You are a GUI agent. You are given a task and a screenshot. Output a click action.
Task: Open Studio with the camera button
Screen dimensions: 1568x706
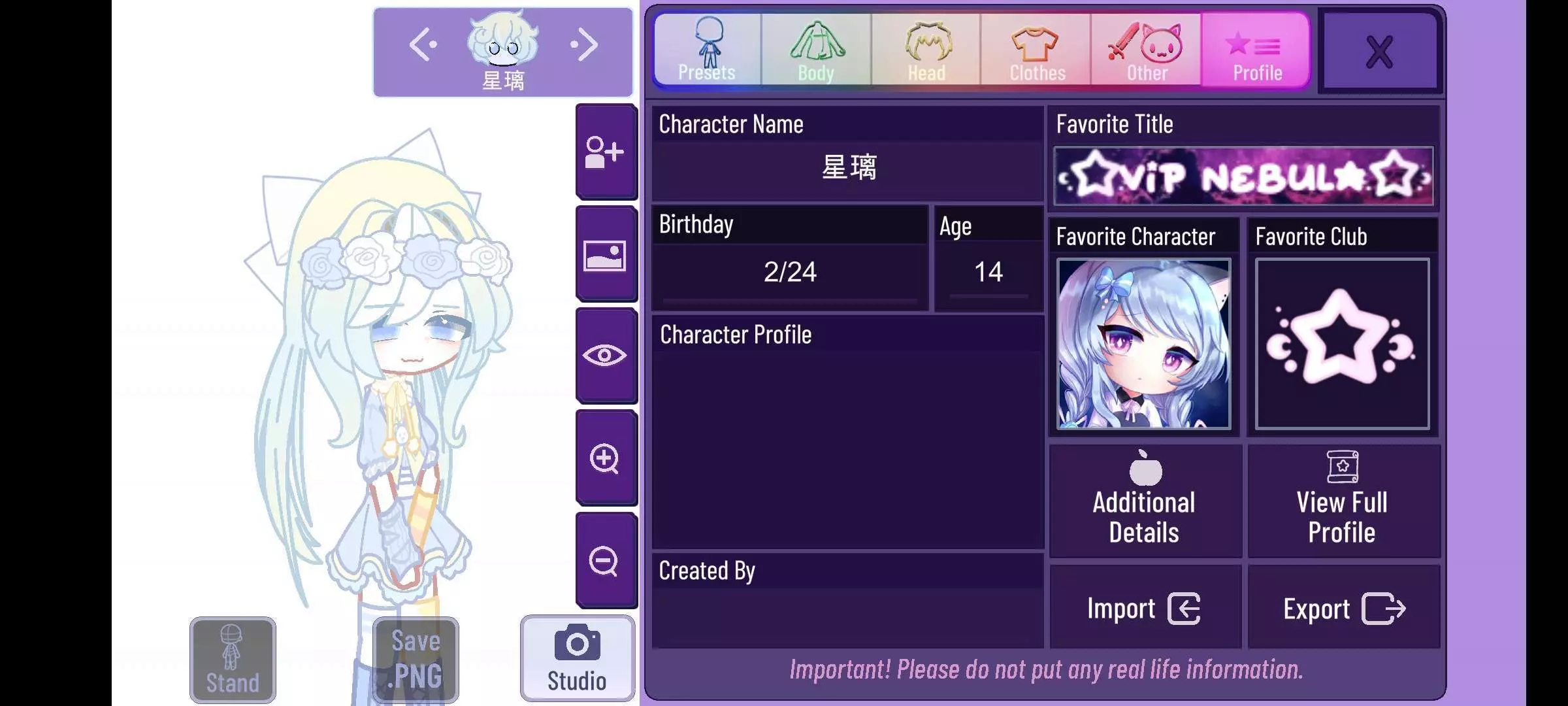[578, 659]
